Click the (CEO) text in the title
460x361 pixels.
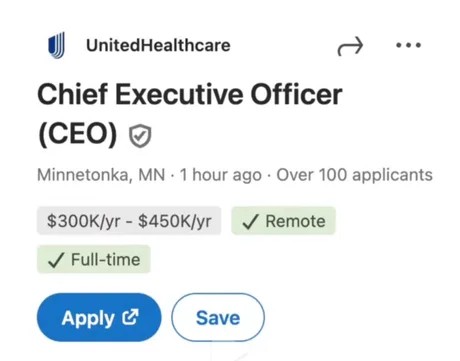point(77,134)
